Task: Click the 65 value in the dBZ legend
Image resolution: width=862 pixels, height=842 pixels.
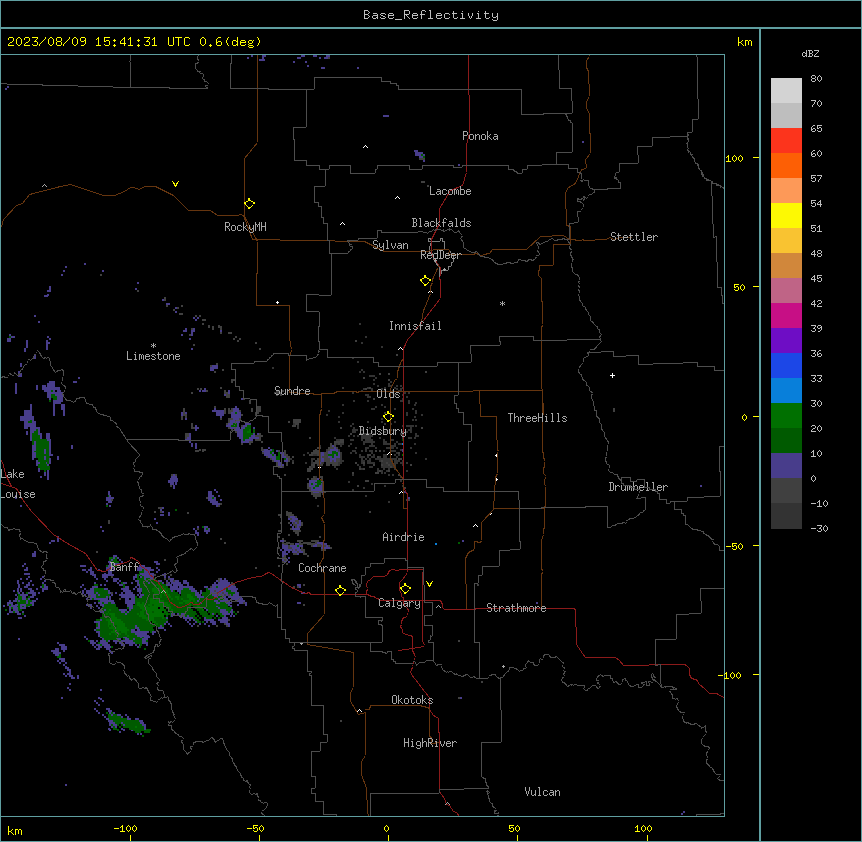Action: point(816,128)
